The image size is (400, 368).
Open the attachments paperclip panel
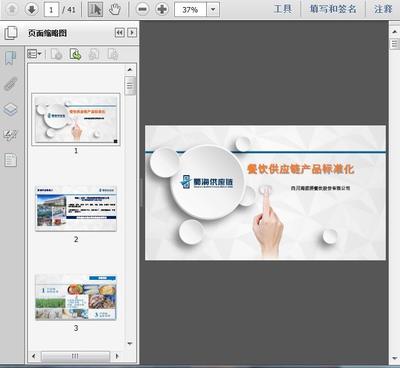pos(10,84)
